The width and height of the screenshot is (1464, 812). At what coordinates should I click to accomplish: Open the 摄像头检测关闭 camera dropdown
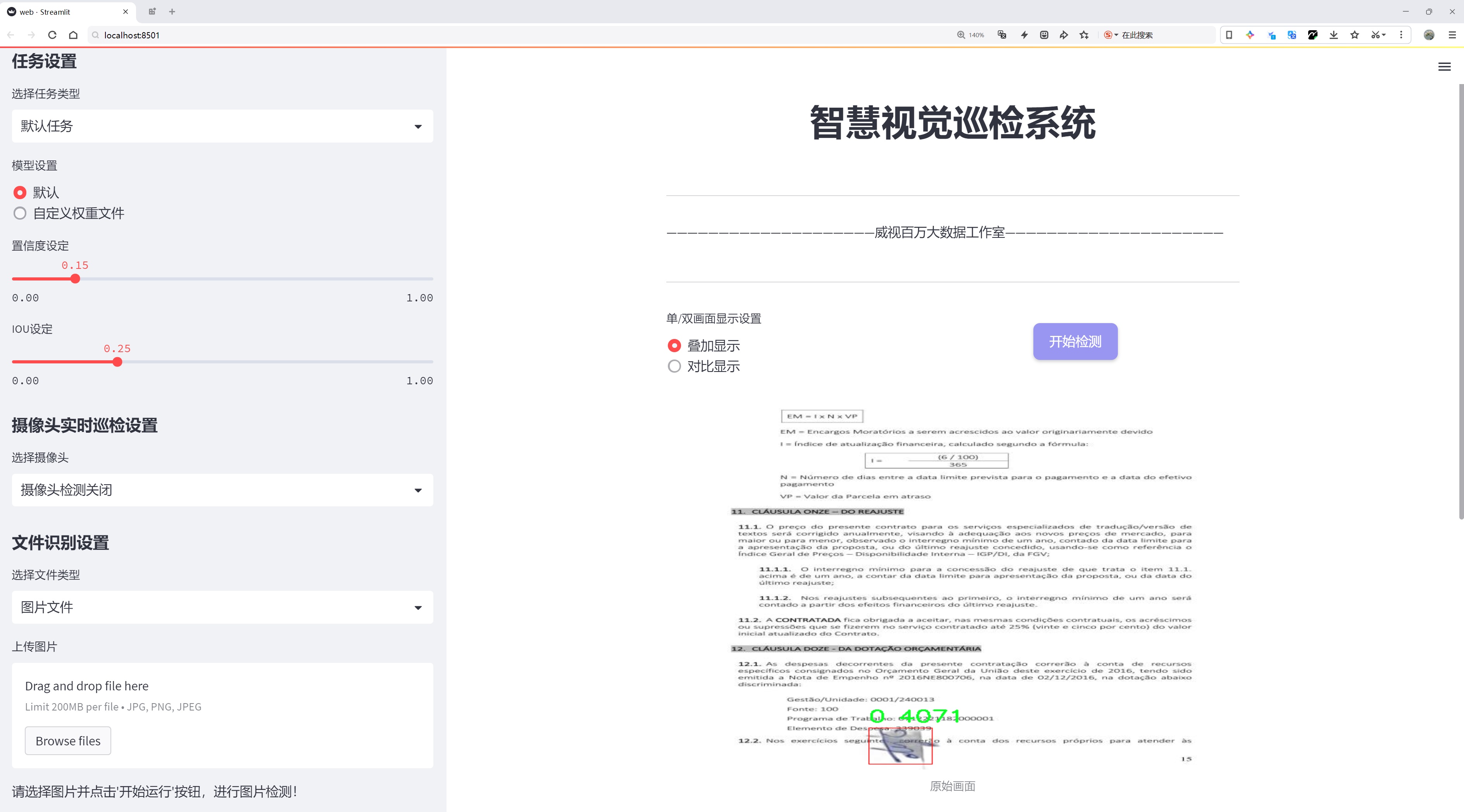222,490
